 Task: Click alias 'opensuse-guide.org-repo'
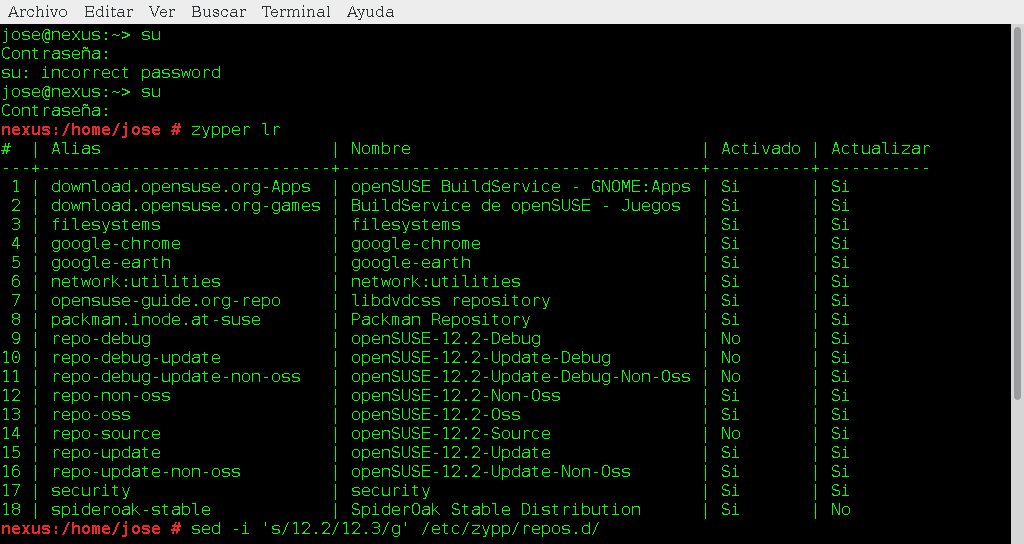pos(166,300)
